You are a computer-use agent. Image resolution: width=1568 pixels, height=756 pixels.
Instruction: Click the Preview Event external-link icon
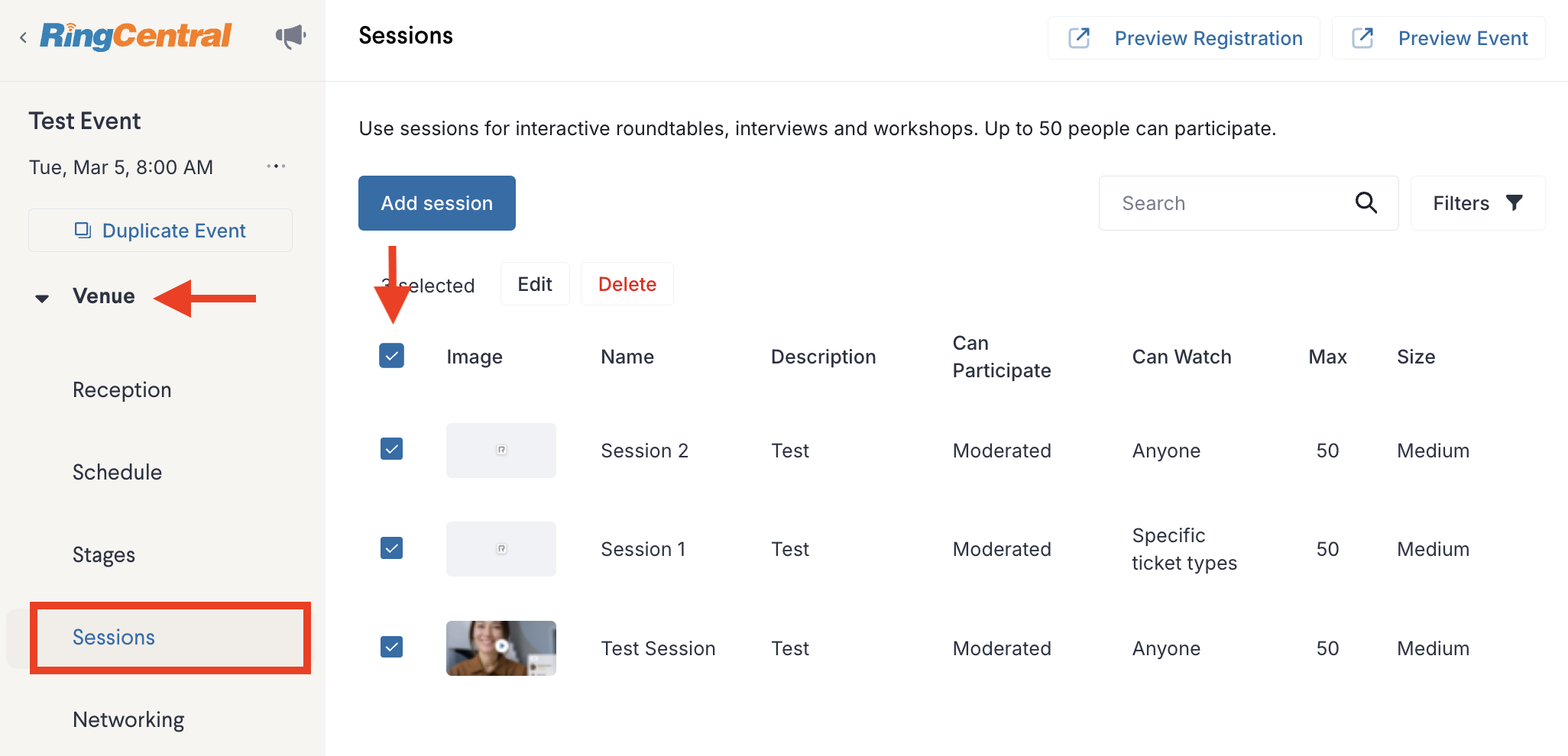(1362, 37)
